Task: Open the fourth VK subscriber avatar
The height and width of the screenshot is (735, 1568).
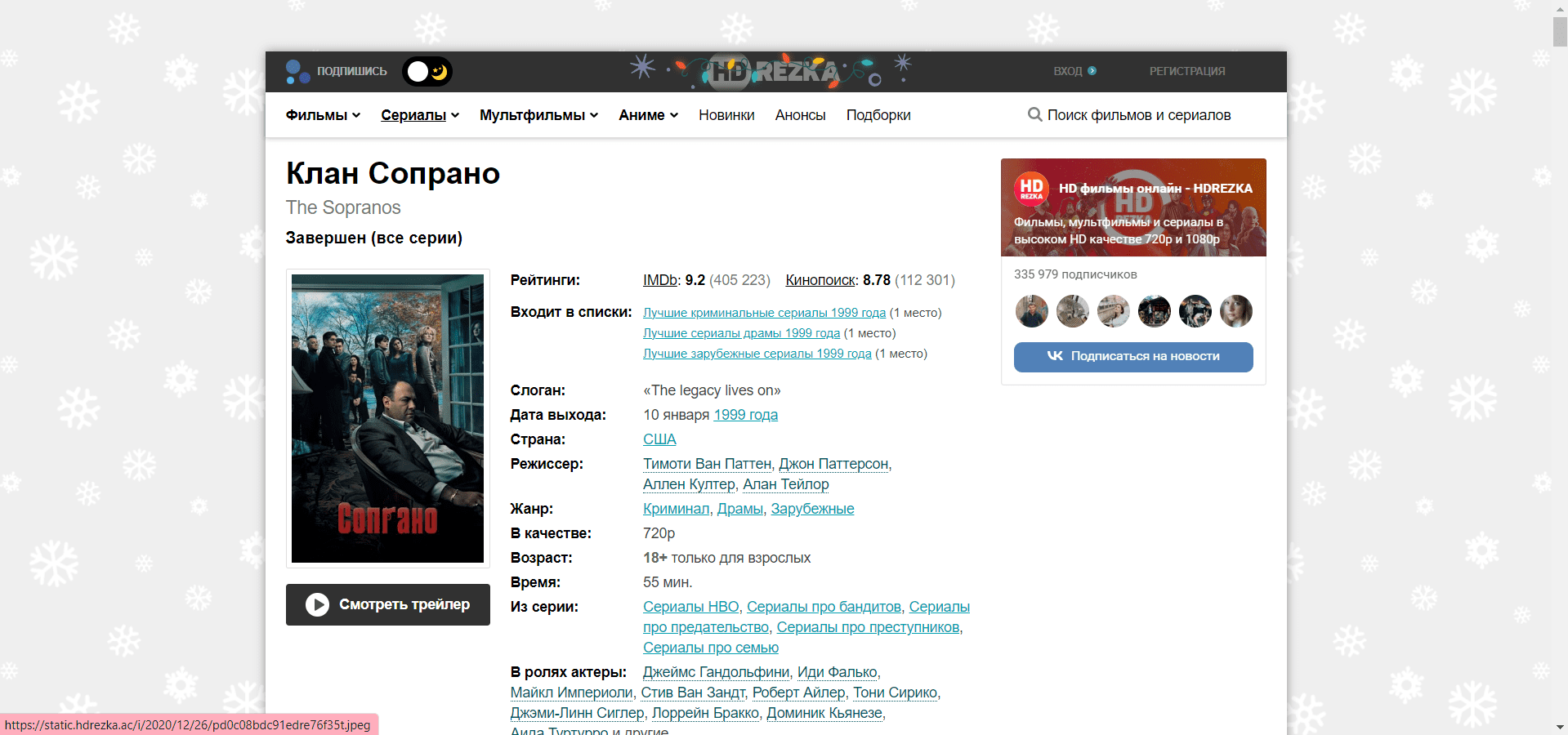Action: click(1155, 311)
